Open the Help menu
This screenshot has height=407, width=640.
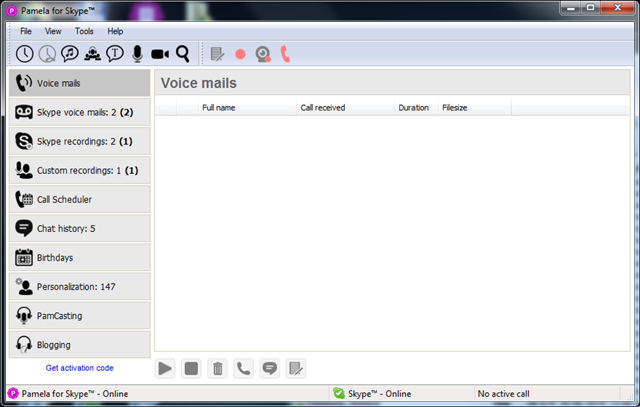(115, 31)
